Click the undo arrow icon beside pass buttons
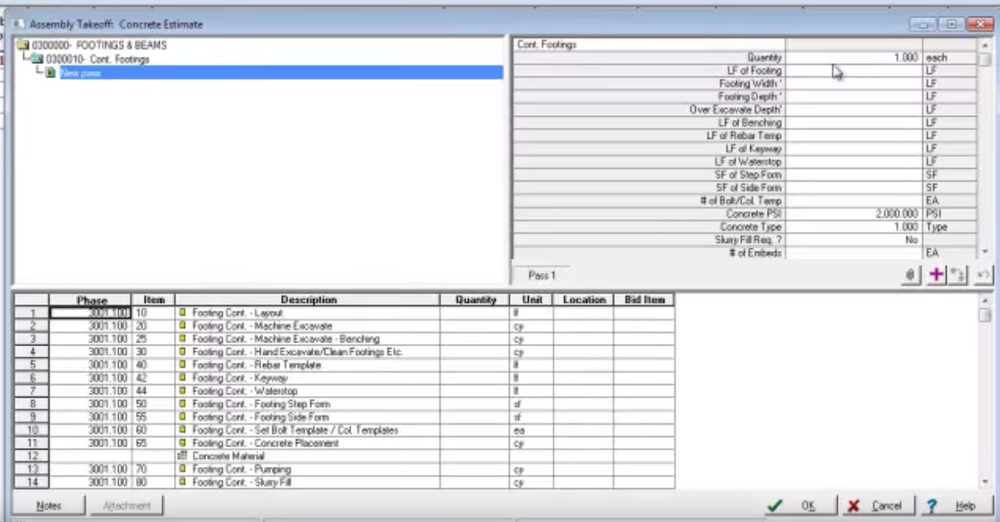Screen dimensions: 1000x522 pos(983,275)
